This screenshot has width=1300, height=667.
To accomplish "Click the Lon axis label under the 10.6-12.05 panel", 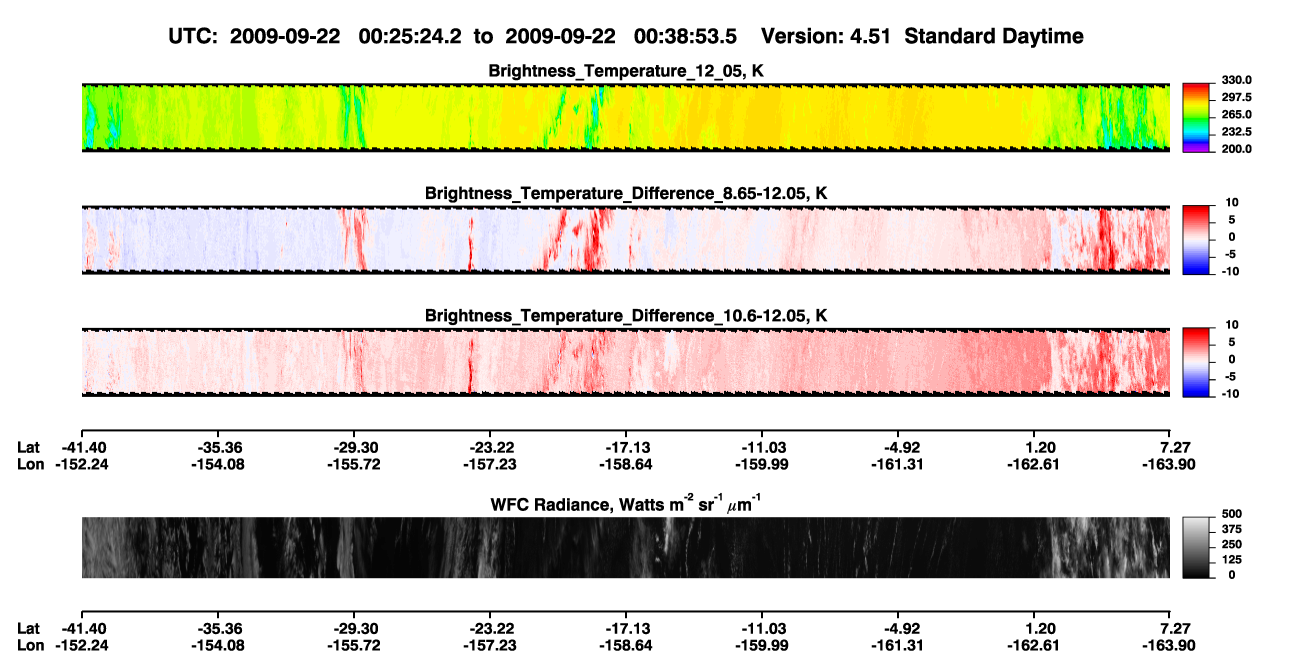I will (x=31, y=463).
